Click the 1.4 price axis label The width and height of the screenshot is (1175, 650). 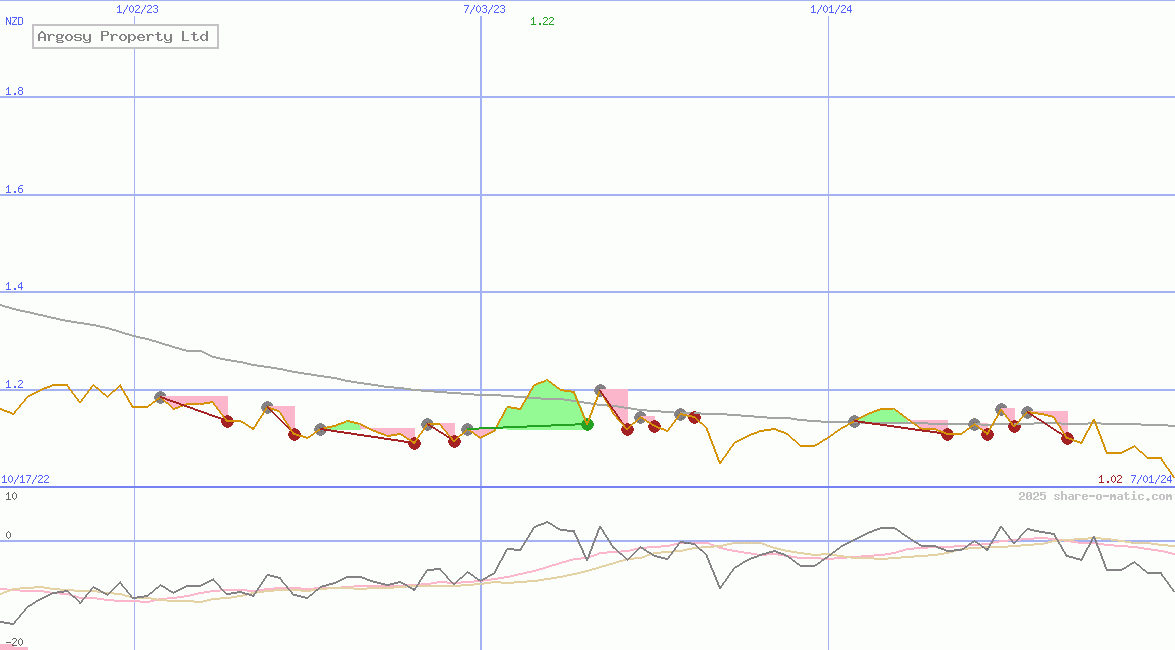tap(14, 287)
